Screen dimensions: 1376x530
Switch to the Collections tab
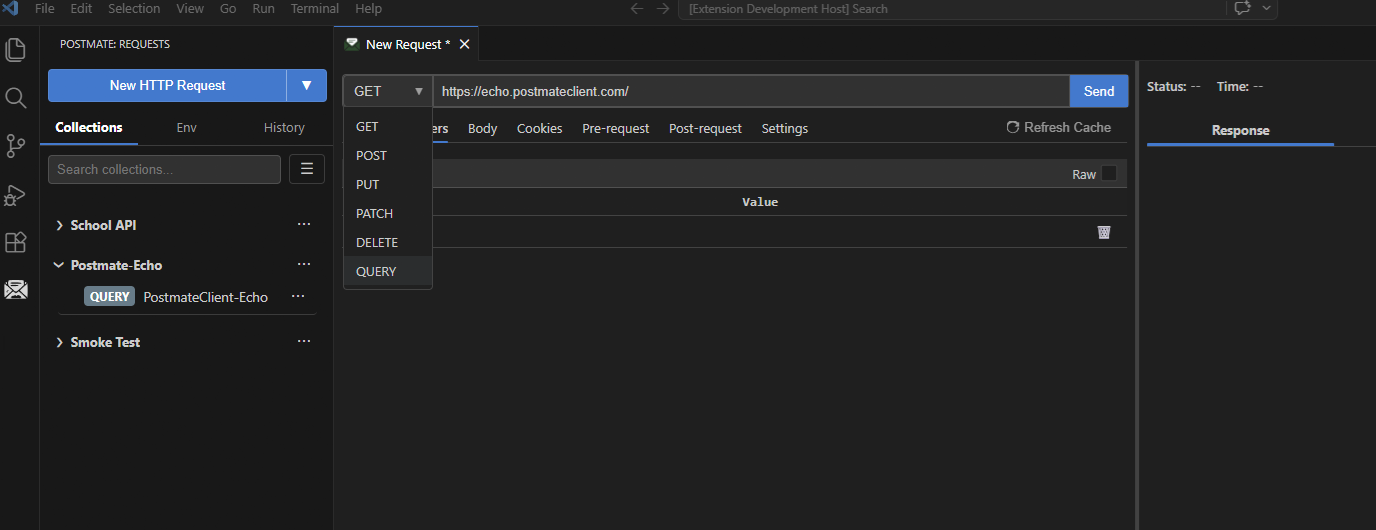click(x=89, y=127)
